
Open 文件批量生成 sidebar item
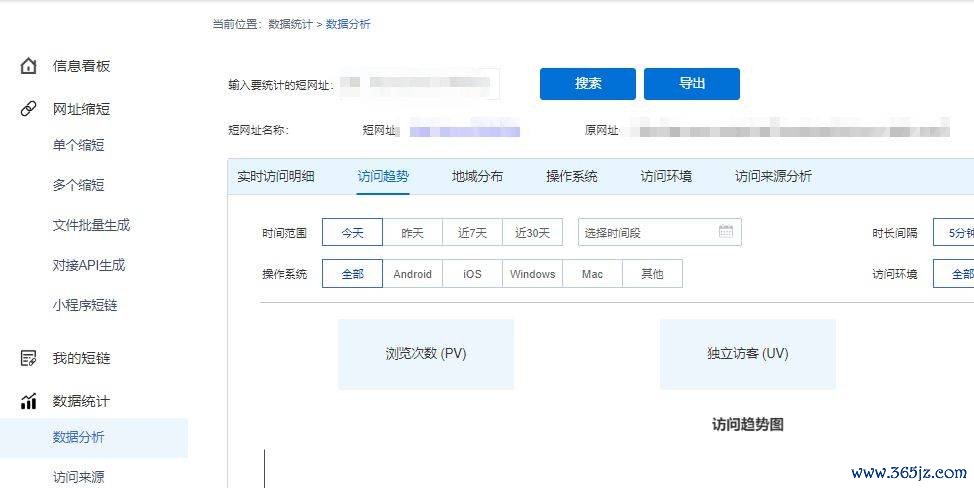[x=91, y=225]
